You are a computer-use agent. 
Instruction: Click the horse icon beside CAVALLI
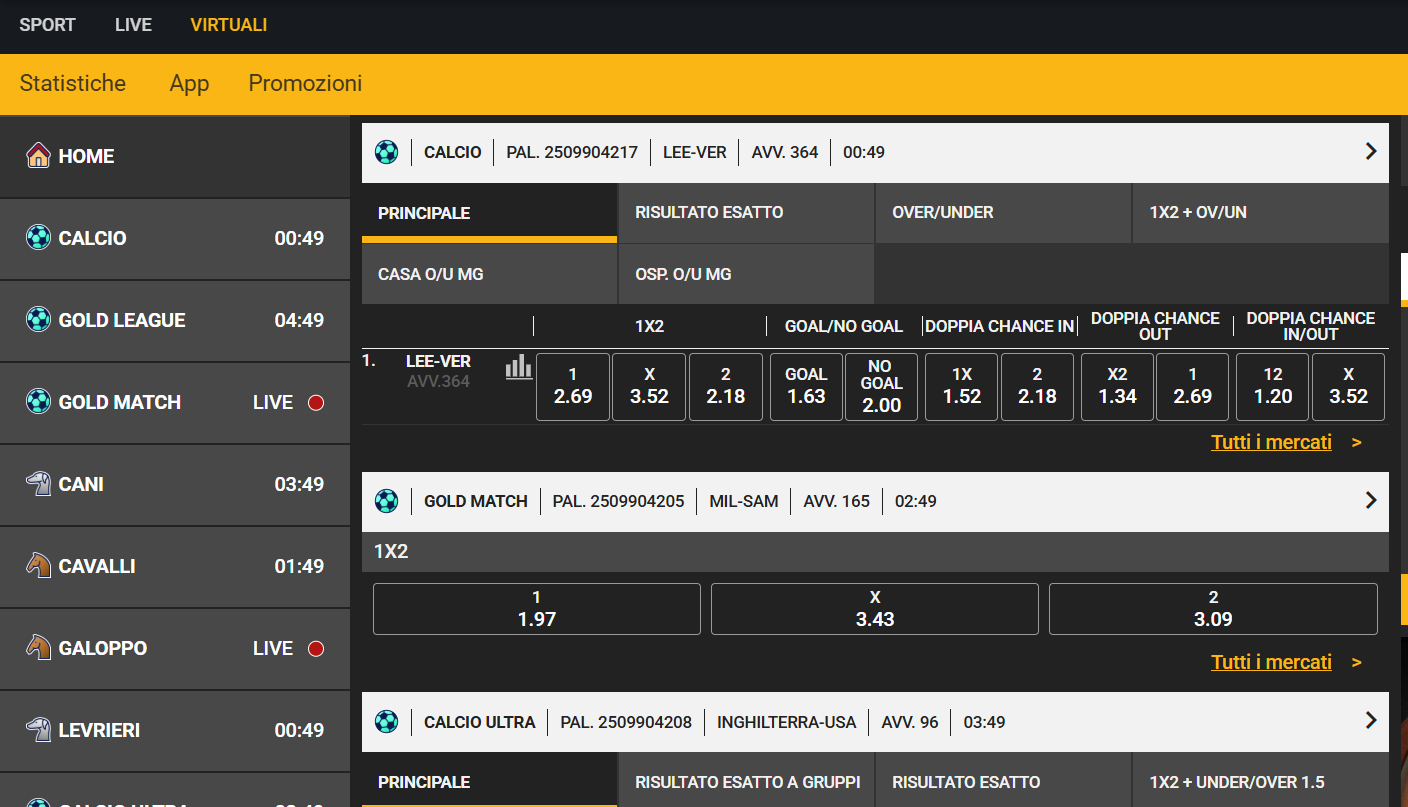pos(38,566)
